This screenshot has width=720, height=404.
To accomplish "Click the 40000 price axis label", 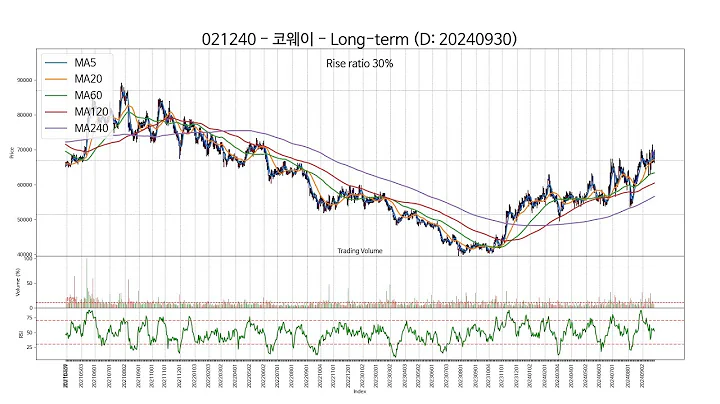I will pos(25,254).
